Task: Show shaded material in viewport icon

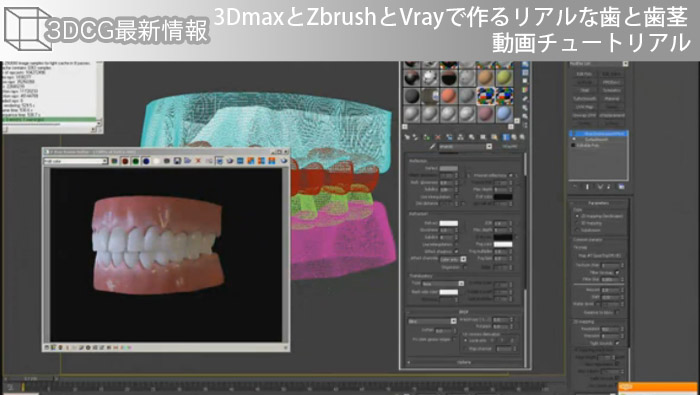Action: (x=494, y=137)
